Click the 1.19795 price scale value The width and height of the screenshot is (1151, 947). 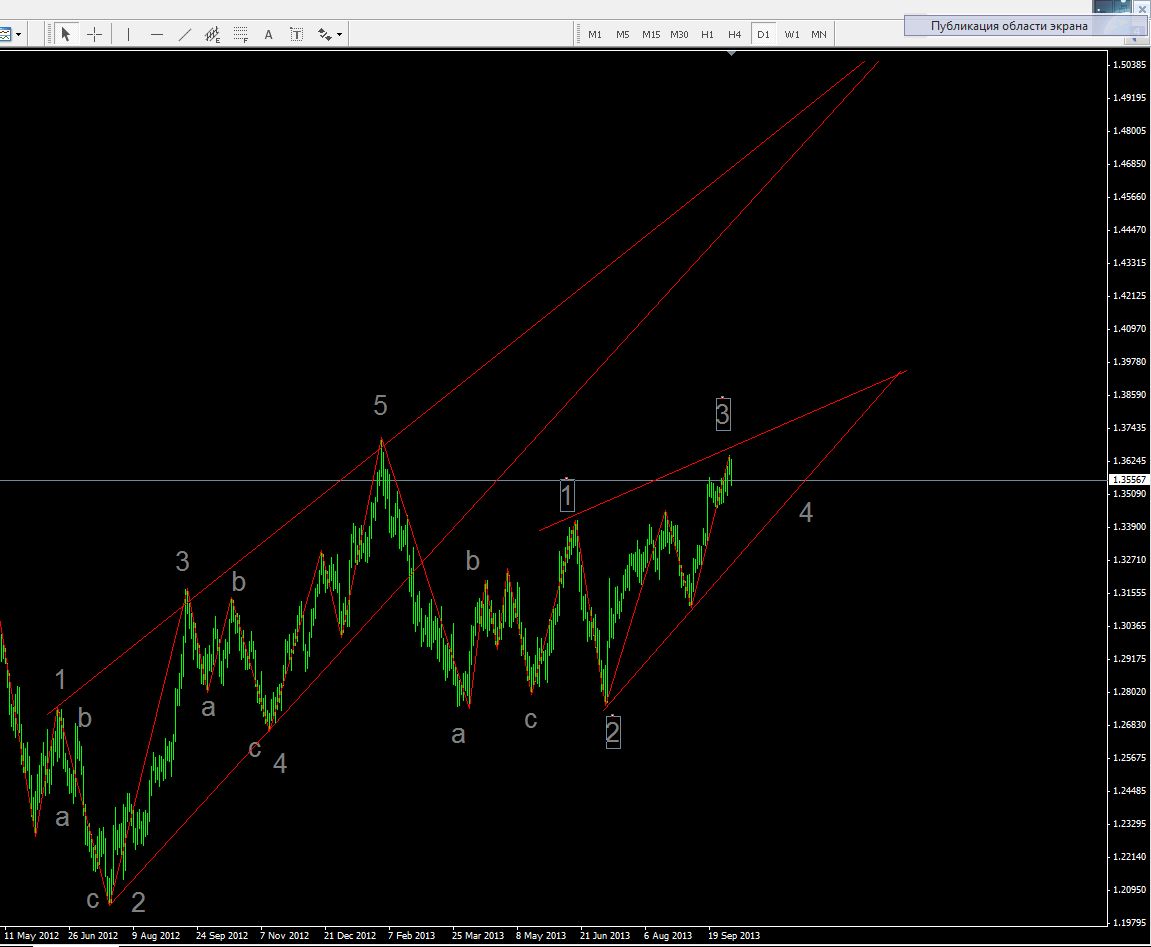(x=1129, y=922)
